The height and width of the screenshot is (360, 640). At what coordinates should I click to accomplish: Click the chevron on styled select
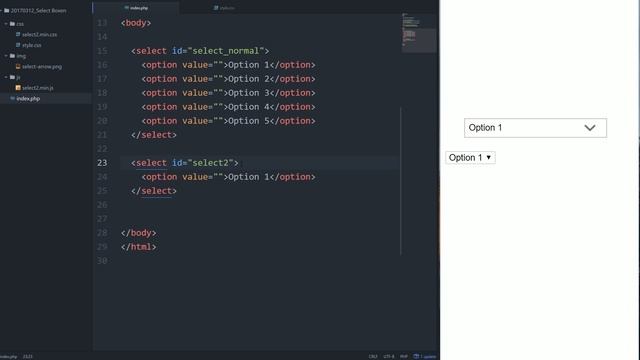[x=590, y=128]
